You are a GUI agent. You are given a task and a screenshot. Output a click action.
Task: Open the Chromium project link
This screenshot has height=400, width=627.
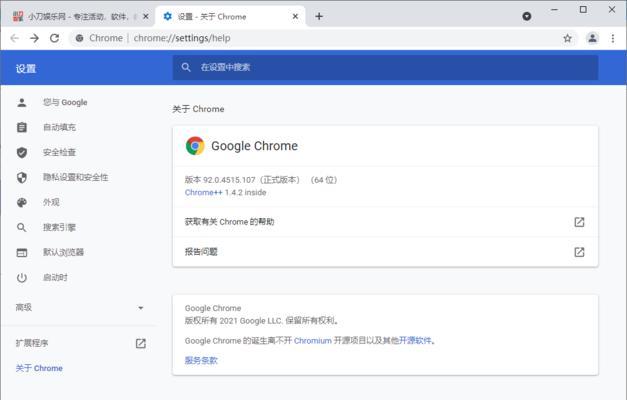[313, 341]
